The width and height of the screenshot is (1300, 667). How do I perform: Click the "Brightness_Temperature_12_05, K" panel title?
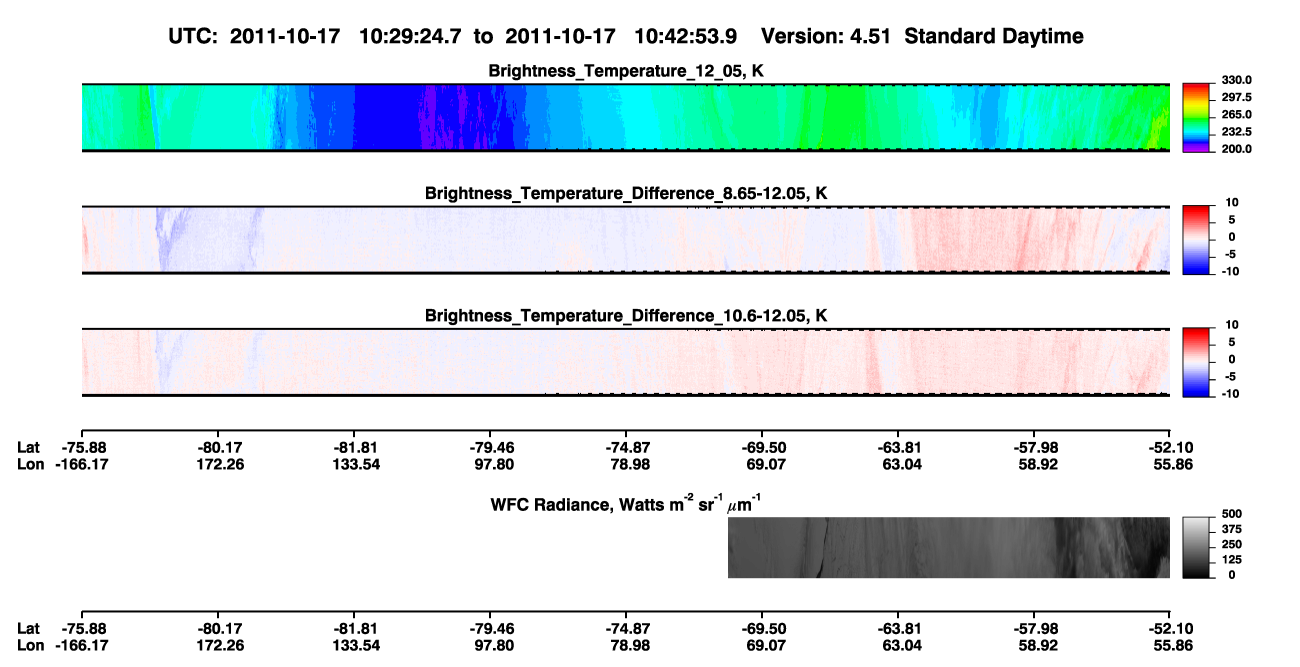pos(626,71)
